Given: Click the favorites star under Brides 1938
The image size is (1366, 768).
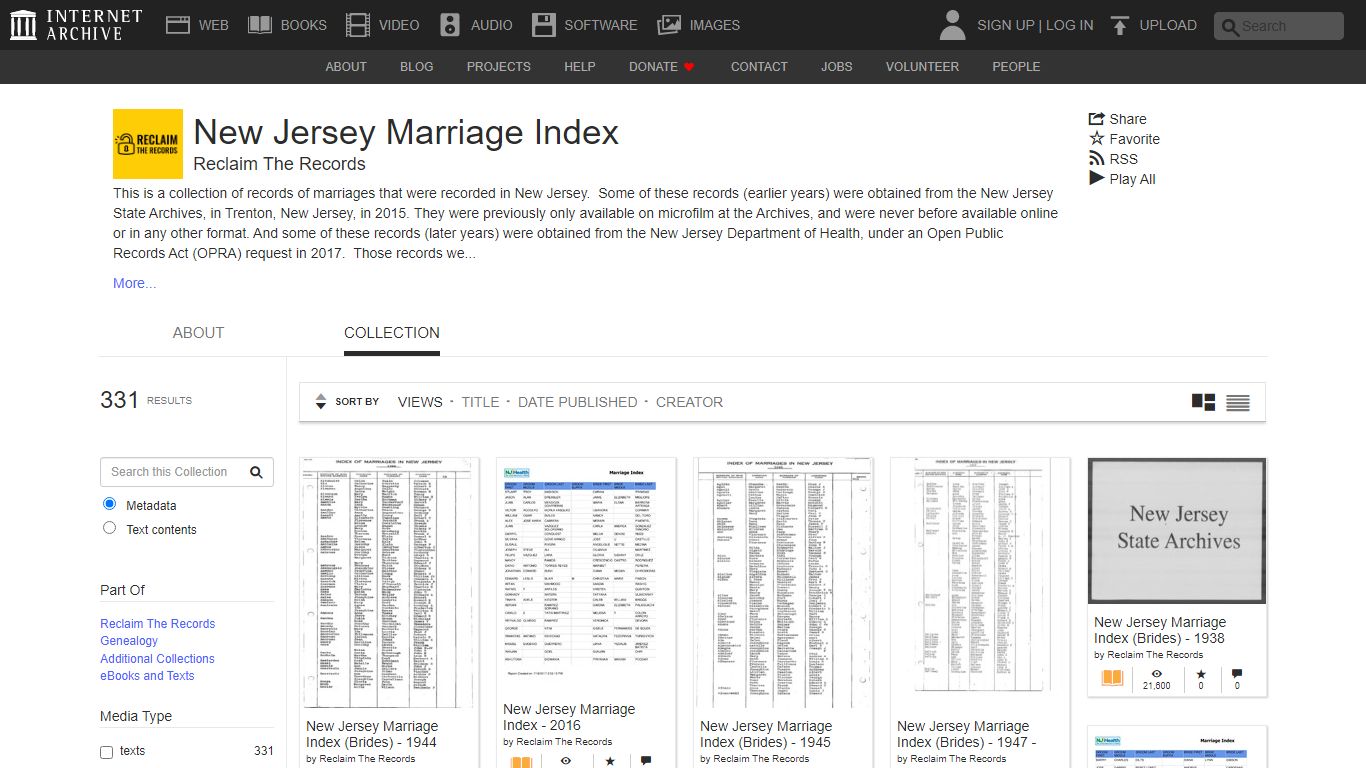Looking at the screenshot, I should pos(1201,674).
